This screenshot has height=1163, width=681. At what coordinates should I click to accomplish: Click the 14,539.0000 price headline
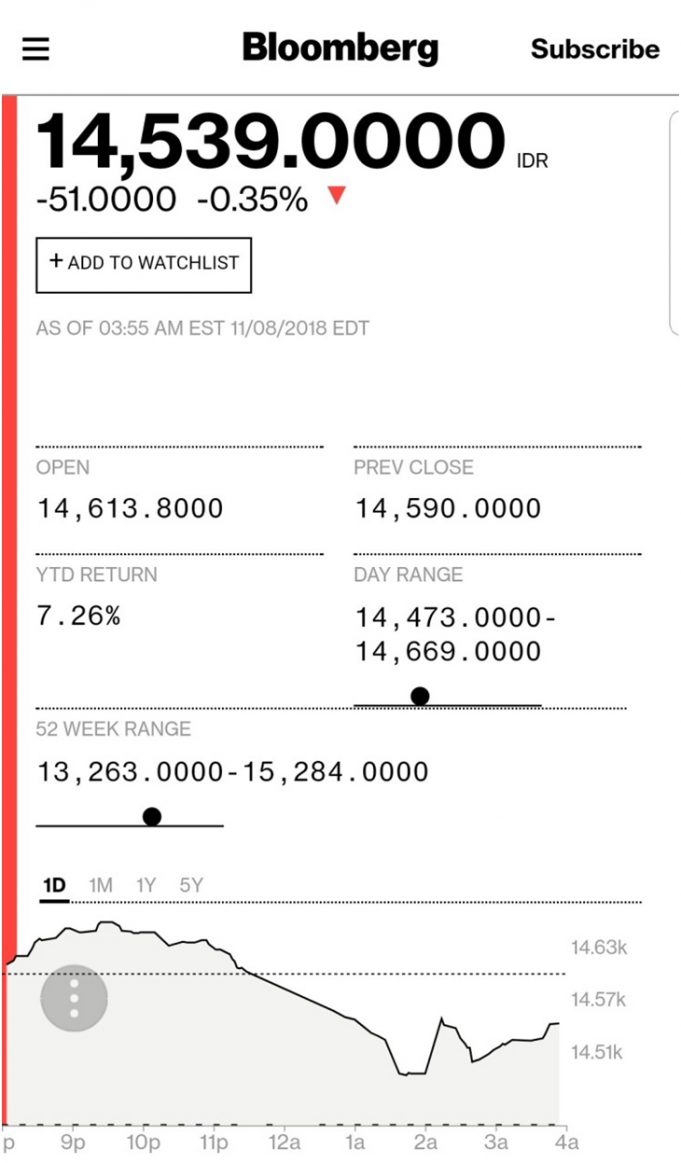pos(271,142)
